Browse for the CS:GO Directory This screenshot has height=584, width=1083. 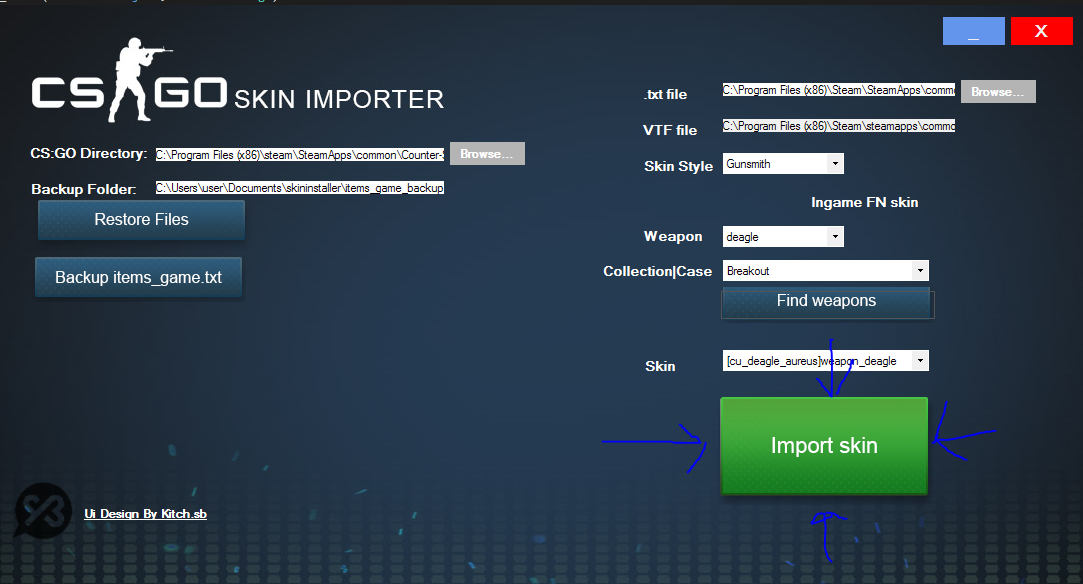point(487,153)
